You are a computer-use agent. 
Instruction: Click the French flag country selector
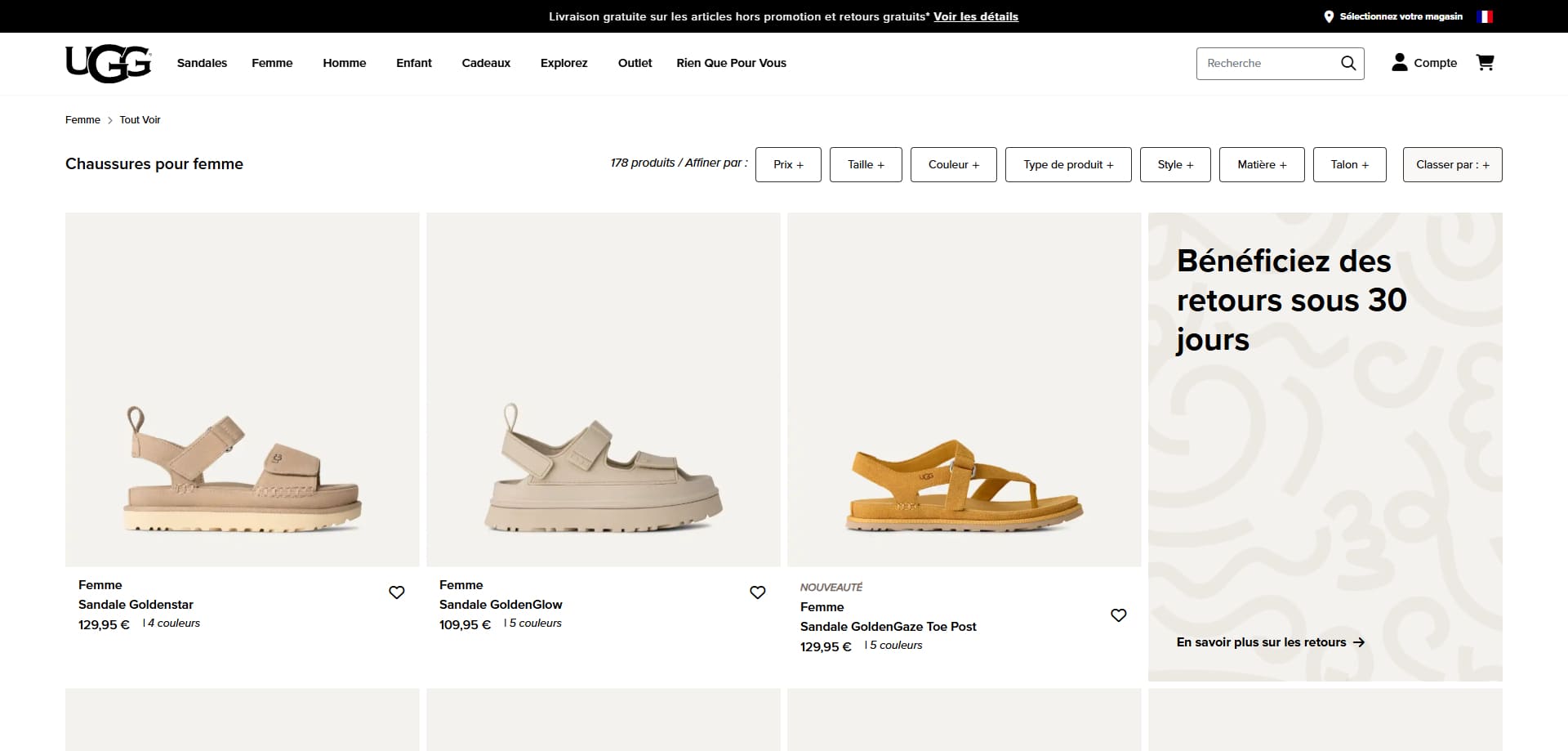[x=1486, y=16]
